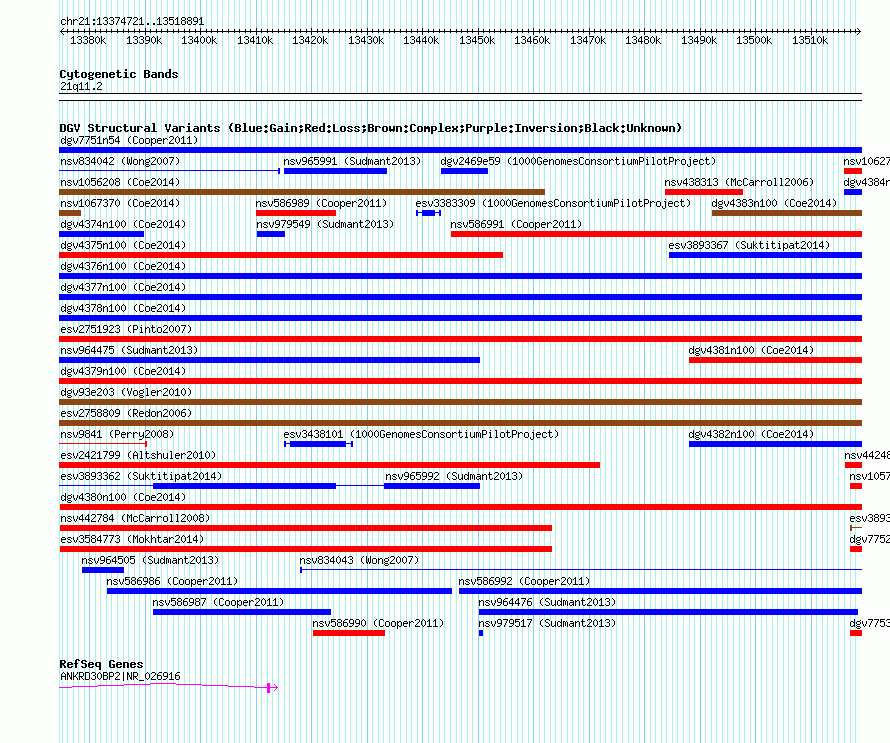Click the small blue box under nsv979517
890x743 pixels.
[481, 633]
